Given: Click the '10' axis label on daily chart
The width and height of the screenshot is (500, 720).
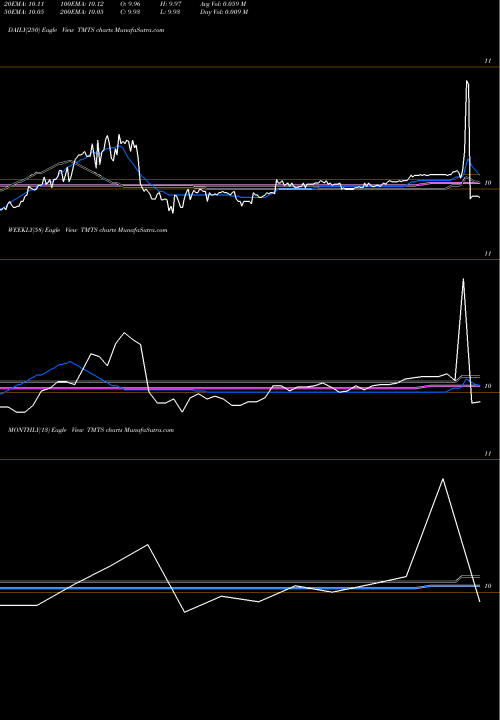Looking at the screenshot, I should click(x=488, y=183).
